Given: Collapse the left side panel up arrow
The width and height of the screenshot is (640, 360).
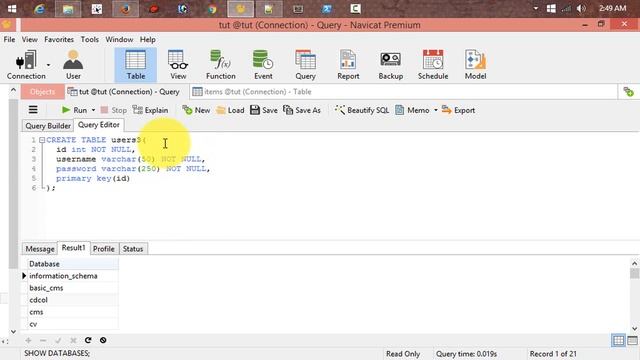Looking at the screenshot, I should coord(13,90).
